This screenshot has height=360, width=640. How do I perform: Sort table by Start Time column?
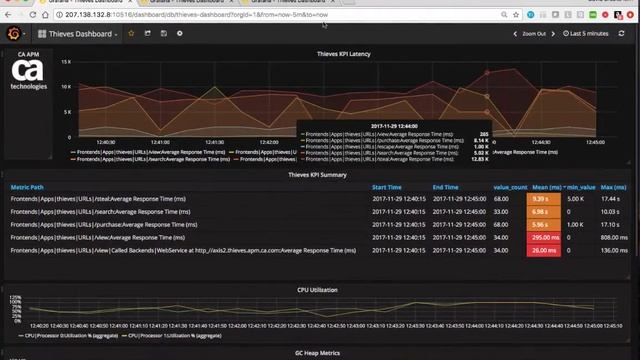tap(387, 187)
